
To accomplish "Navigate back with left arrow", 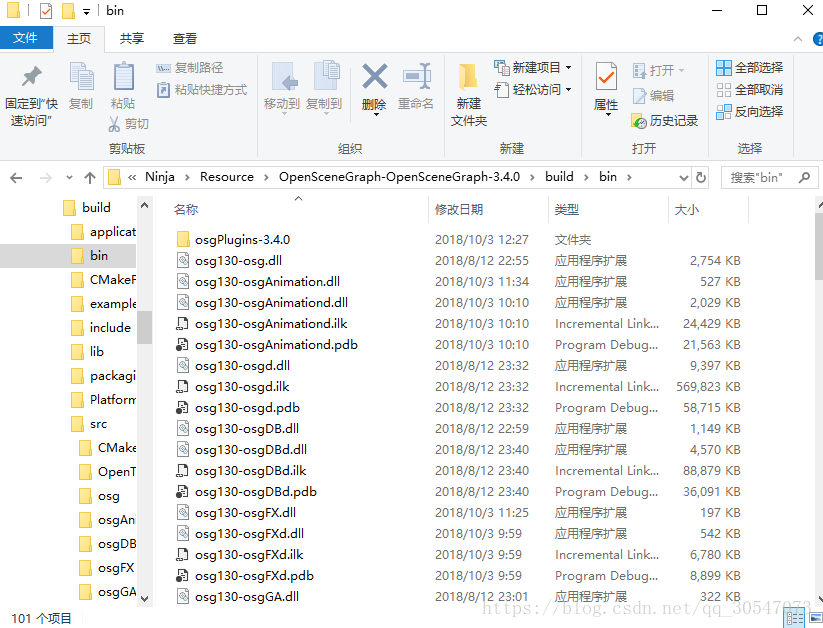I will pos(16,178).
